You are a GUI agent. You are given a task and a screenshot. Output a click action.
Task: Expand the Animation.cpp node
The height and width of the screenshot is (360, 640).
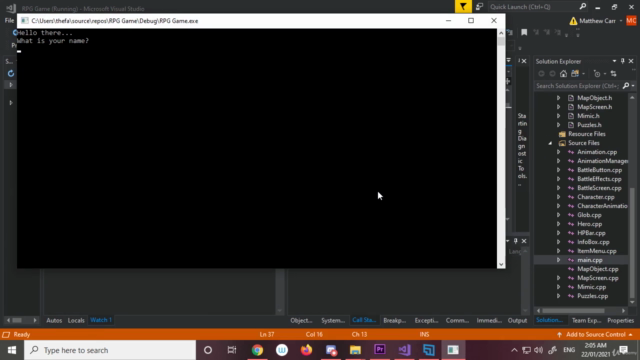(558, 152)
